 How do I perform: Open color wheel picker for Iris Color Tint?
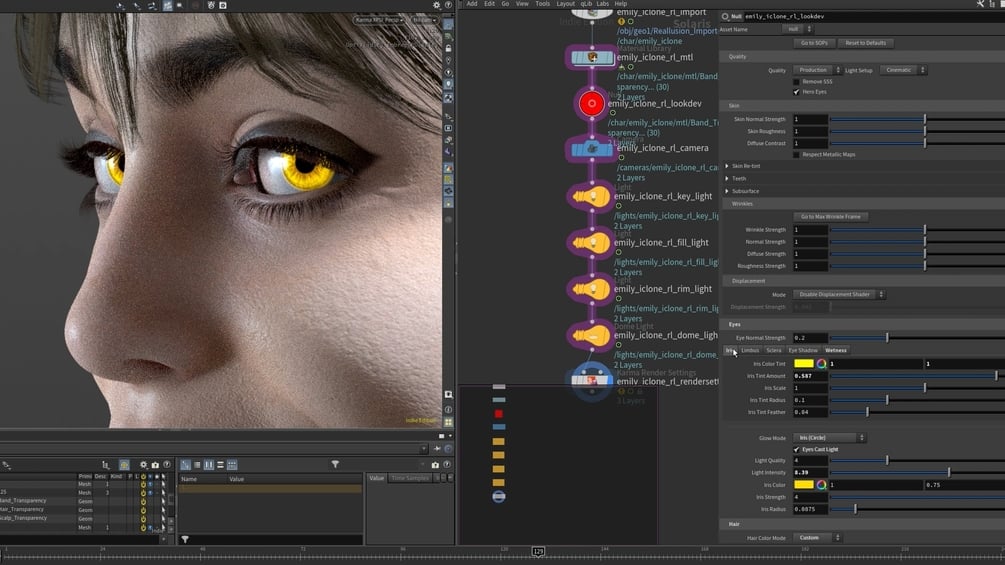pos(821,364)
